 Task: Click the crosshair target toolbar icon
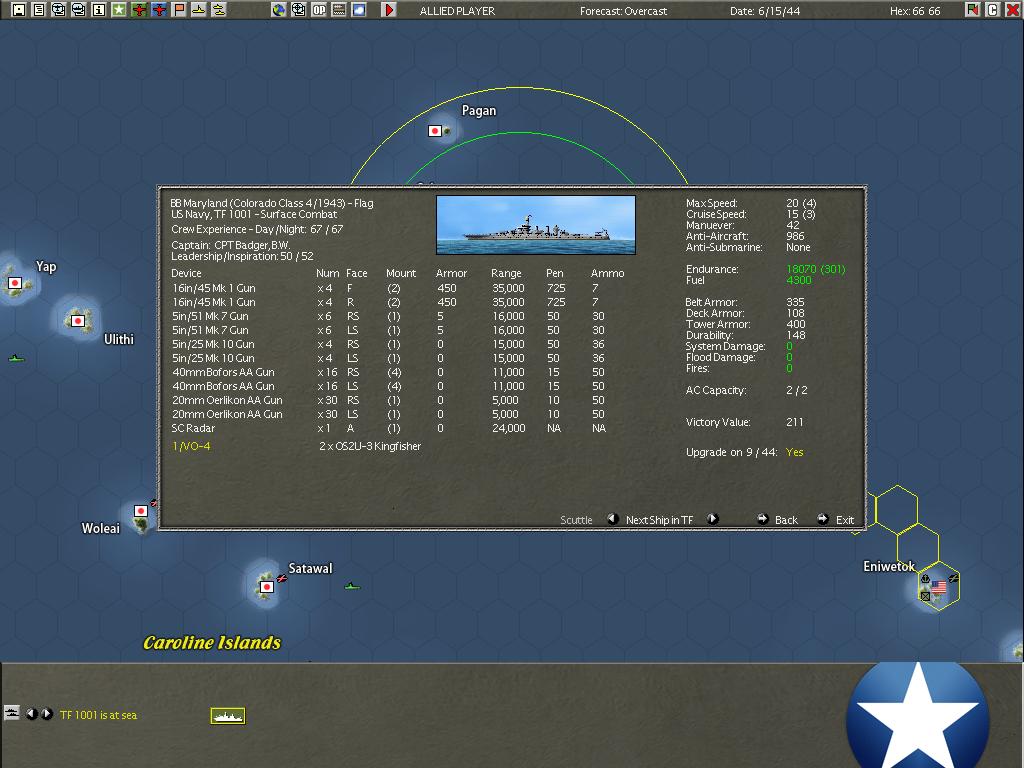[298, 10]
